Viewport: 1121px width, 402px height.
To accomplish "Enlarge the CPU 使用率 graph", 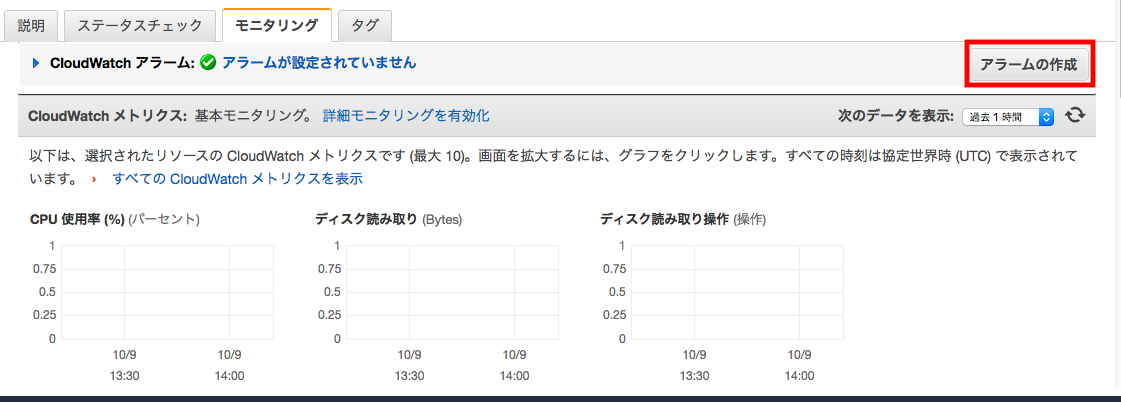I will [x=167, y=293].
